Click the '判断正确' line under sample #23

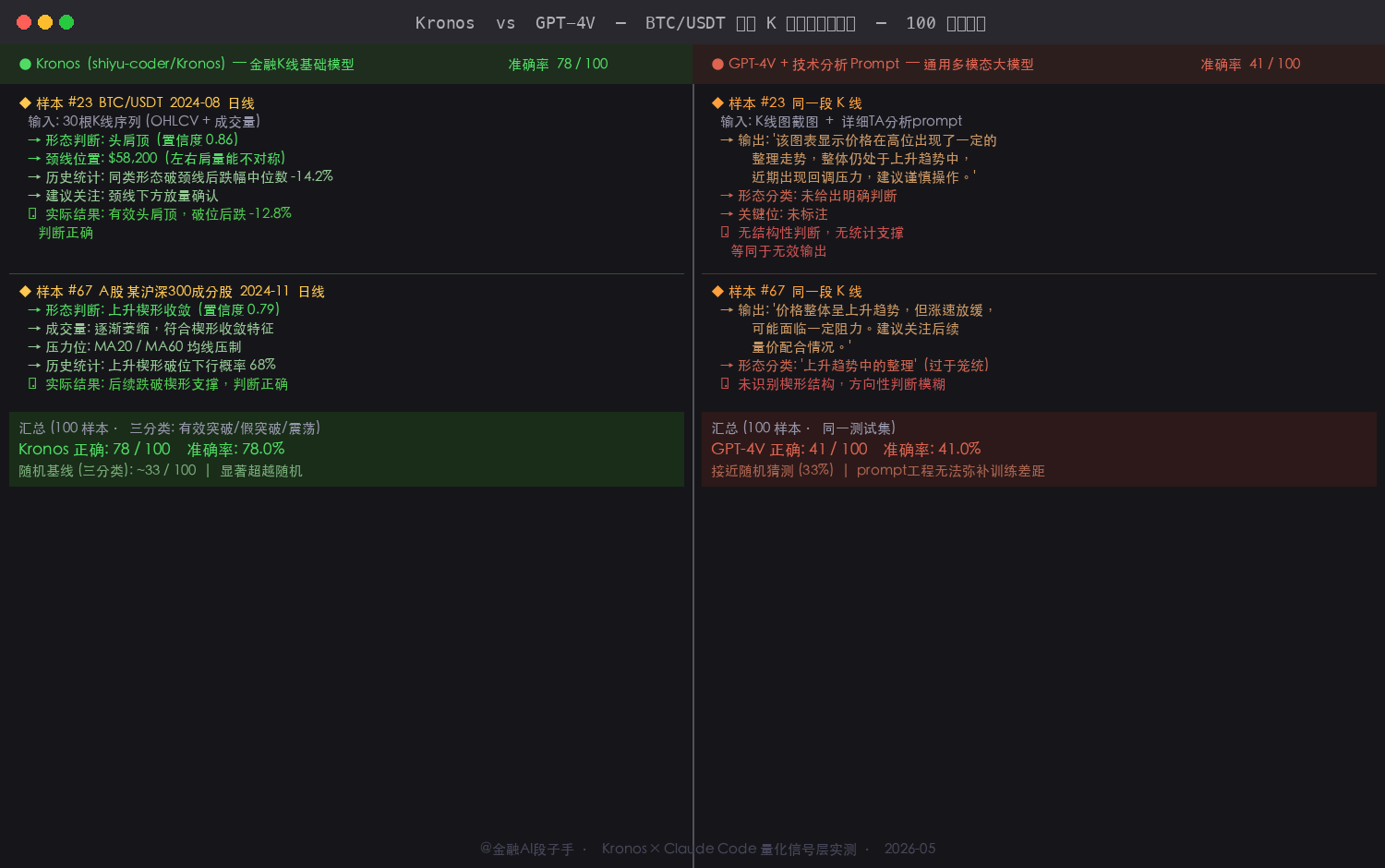pyautogui.click(x=66, y=233)
